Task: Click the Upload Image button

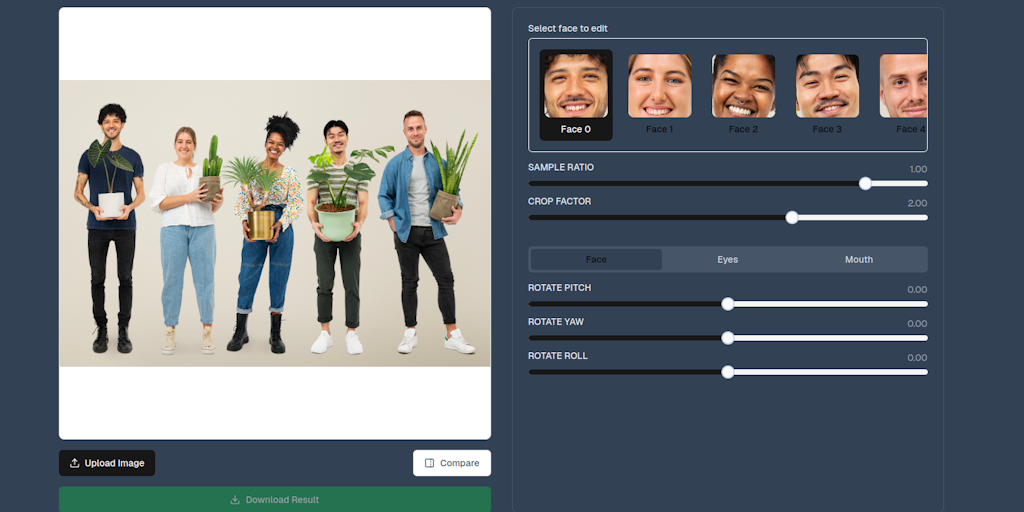Action: [x=107, y=463]
